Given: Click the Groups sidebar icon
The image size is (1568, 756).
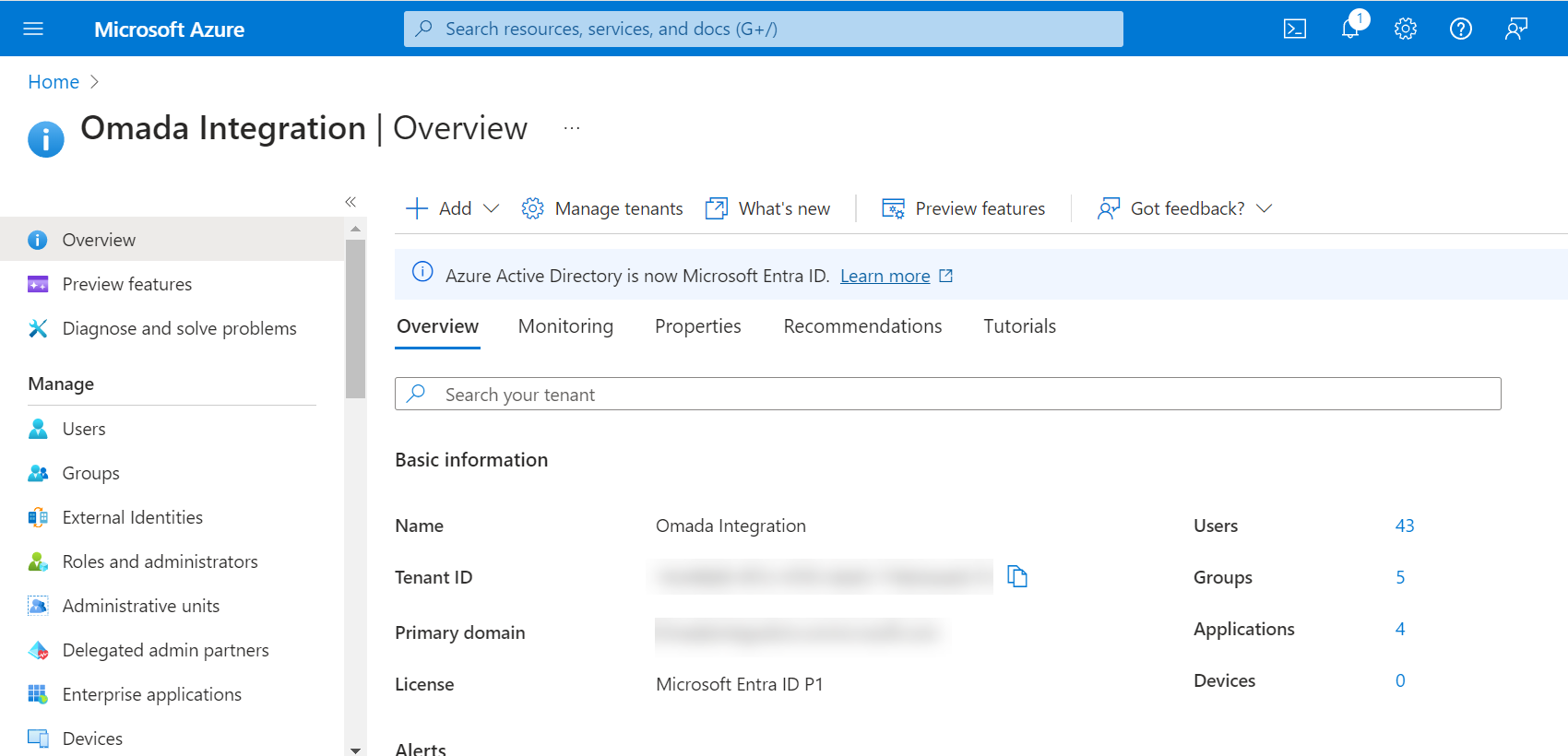Looking at the screenshot, I should [38, 473].
